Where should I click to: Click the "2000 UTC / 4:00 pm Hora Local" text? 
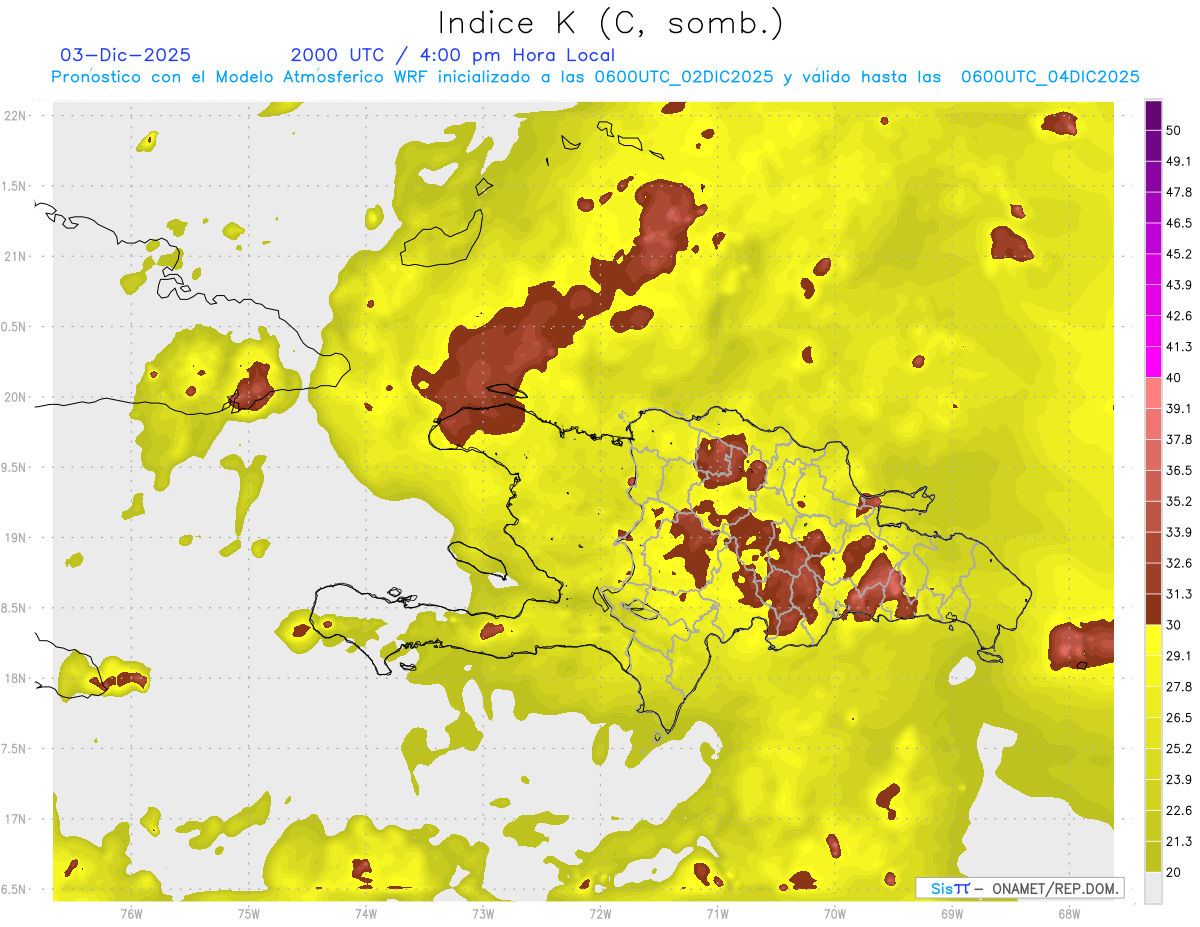click(x=453, y=55)
